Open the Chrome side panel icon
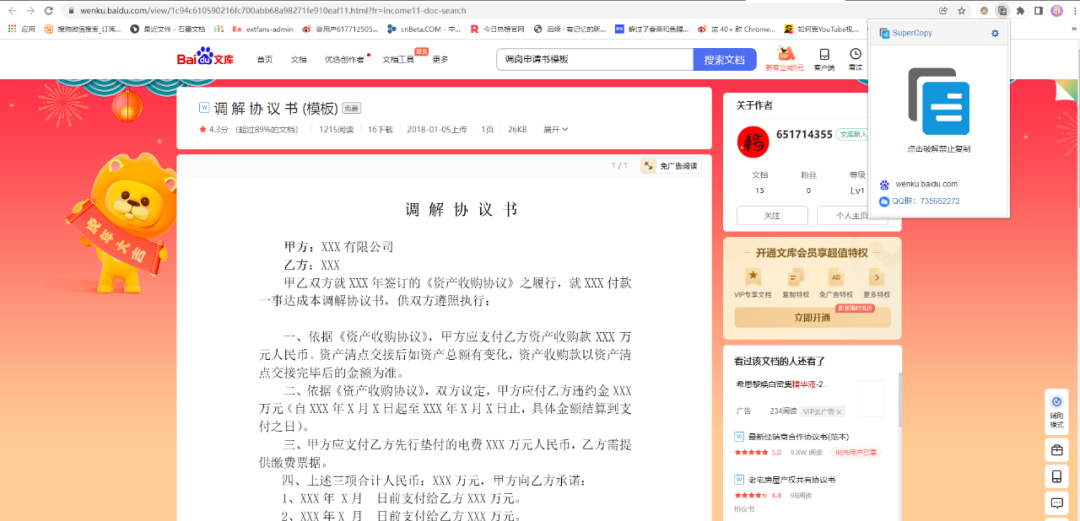The width and height of the screenshot is (1080, 521). click(x=1039, y=10)
